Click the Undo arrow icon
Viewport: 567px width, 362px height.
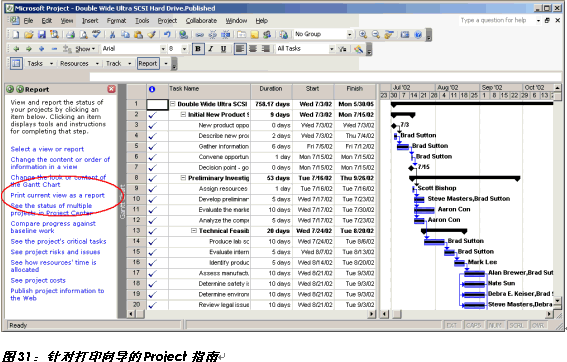(x=167, y=34)
